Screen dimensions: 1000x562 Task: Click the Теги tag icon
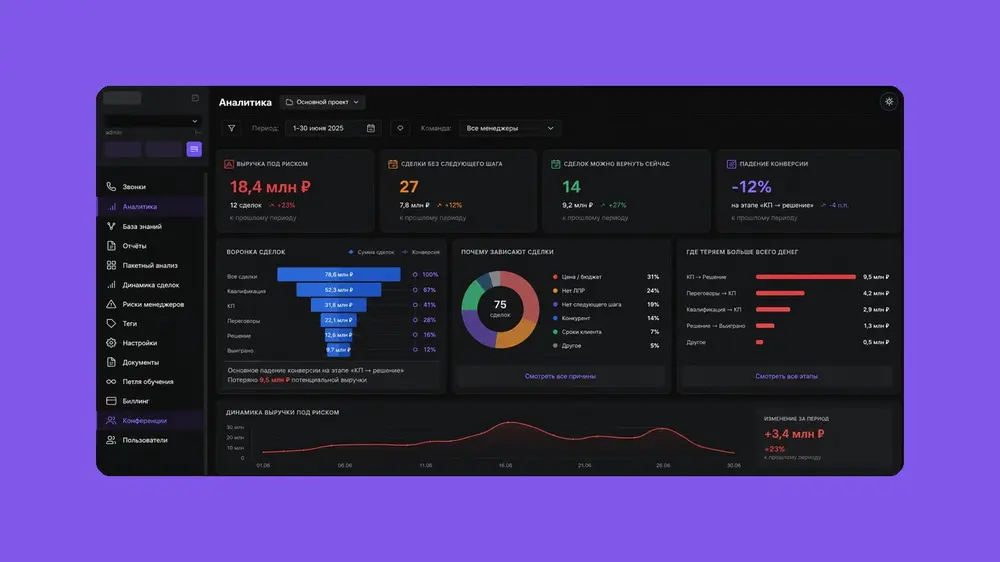pos(111,323)
